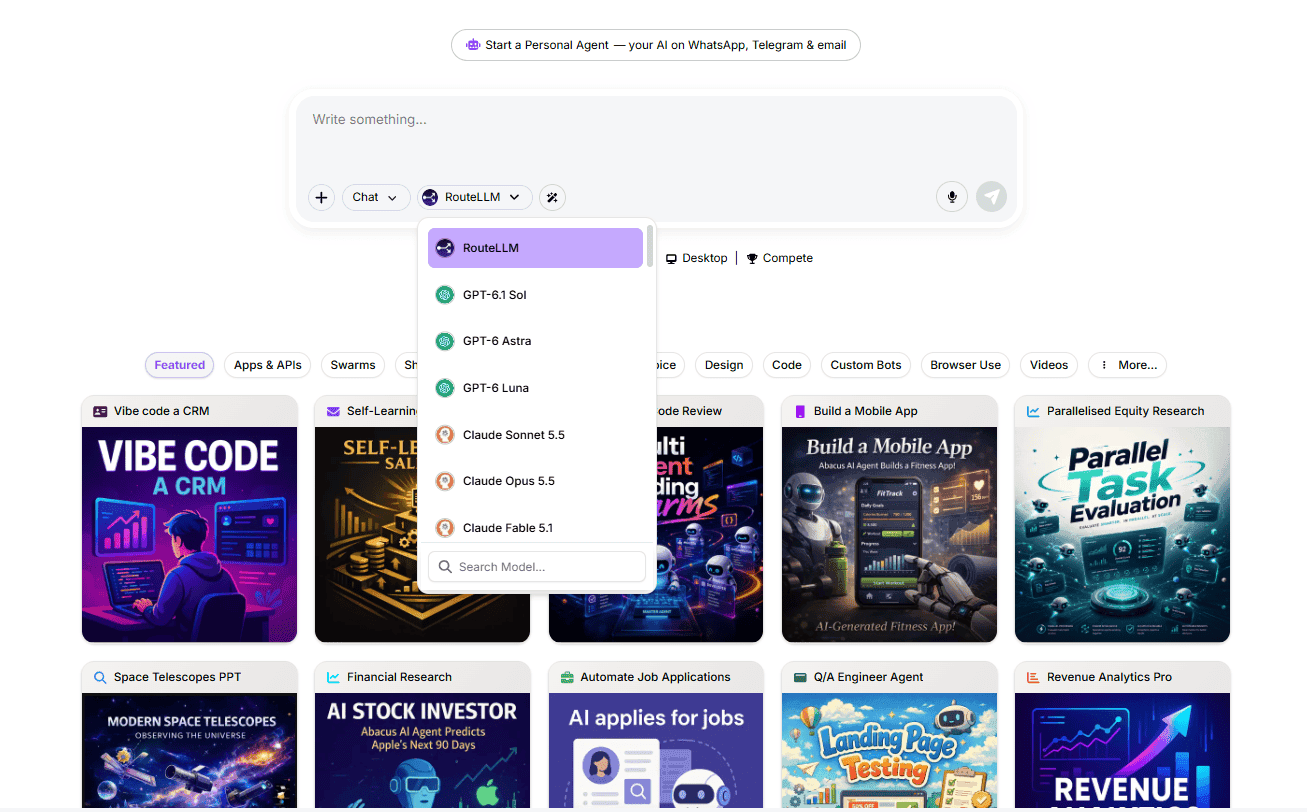Open the Parallel Task Evaluation thumbnail

[1122, 535]
